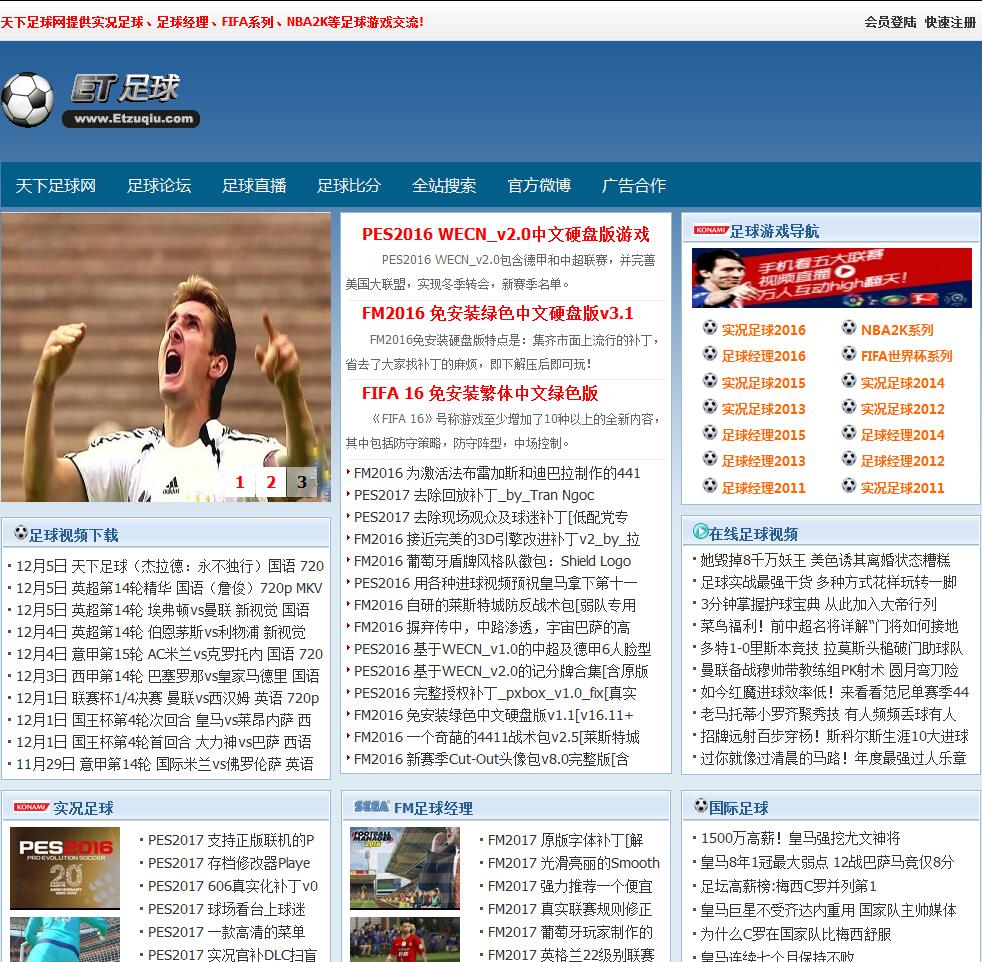This screenshot has height=962, width=982.
Task: Open 多特1-0里斯本竞技 video entry
Action: pyautogui.click(x=831, y=648)
